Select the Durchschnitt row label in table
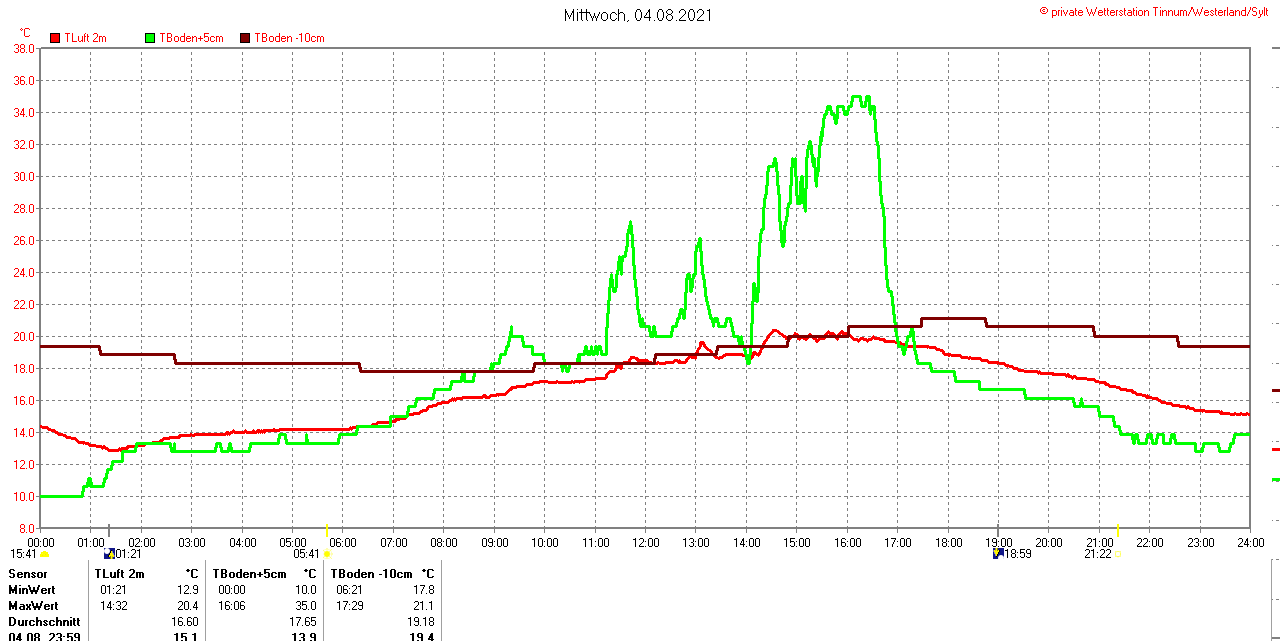The image size is (1280, 641). [44, 622]
